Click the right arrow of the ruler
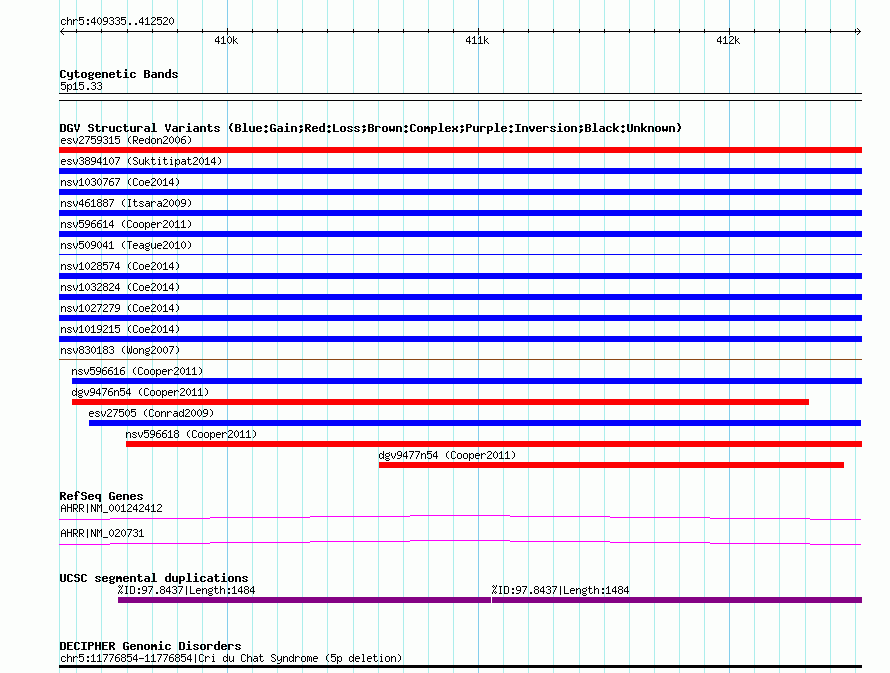Screen dimensions: 890x673 [x=858, y=32]
